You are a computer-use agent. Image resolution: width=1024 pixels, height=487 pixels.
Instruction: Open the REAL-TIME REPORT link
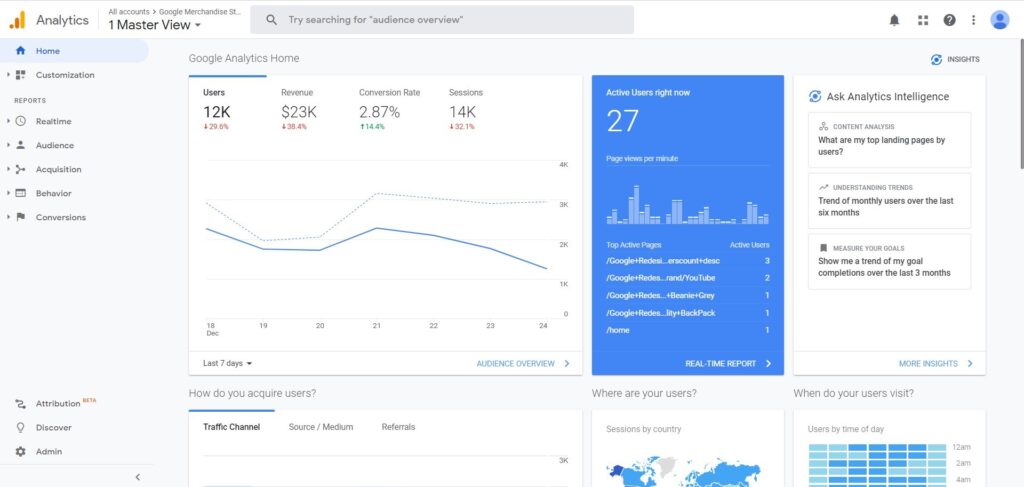click(x=728, y=364)
